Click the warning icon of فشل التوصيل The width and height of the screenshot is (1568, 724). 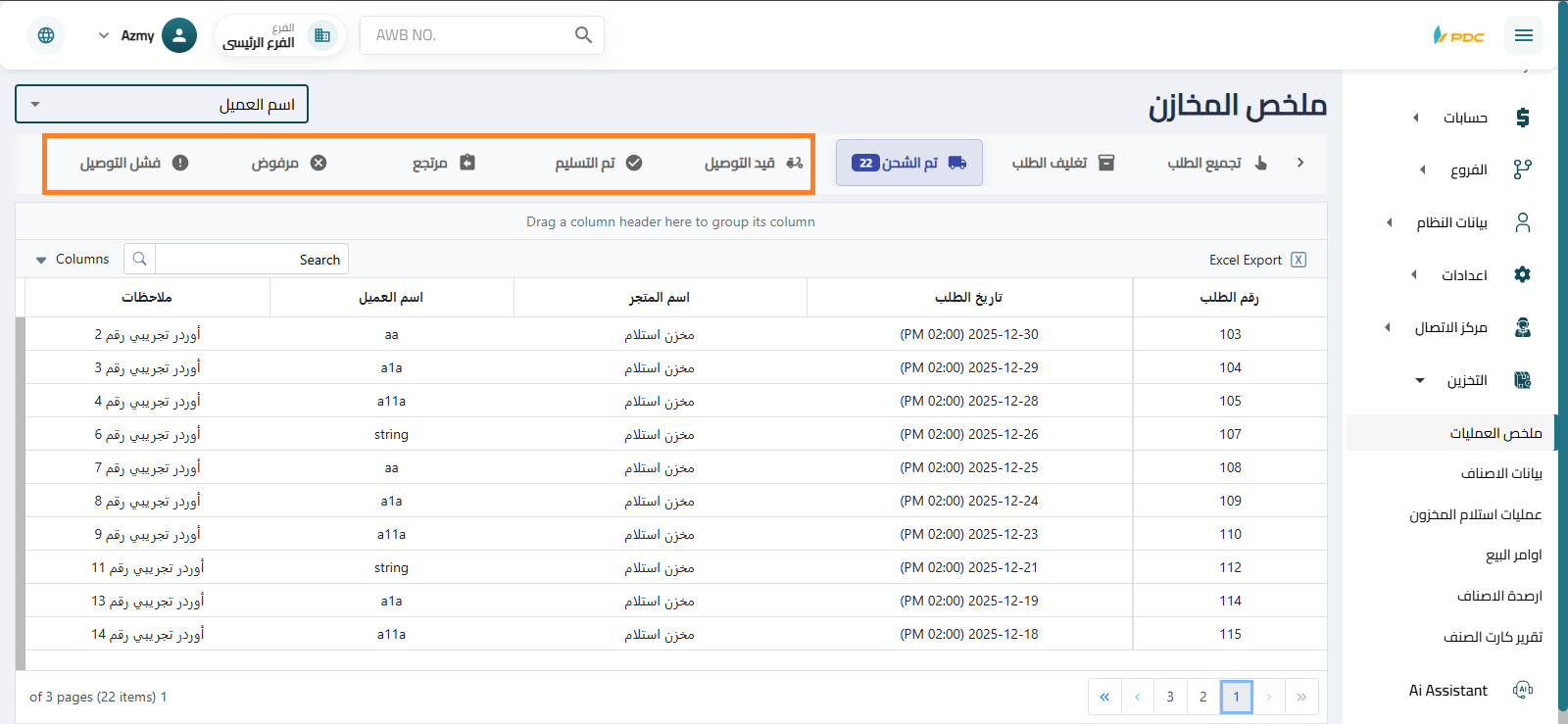(x=180, y=163)
